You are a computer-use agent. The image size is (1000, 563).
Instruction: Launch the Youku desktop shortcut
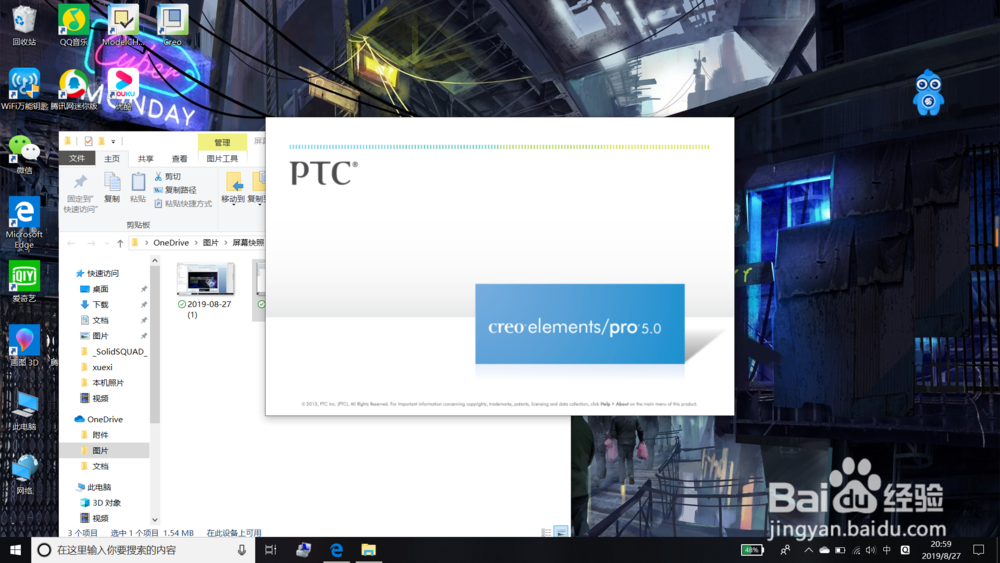point(123,89)
